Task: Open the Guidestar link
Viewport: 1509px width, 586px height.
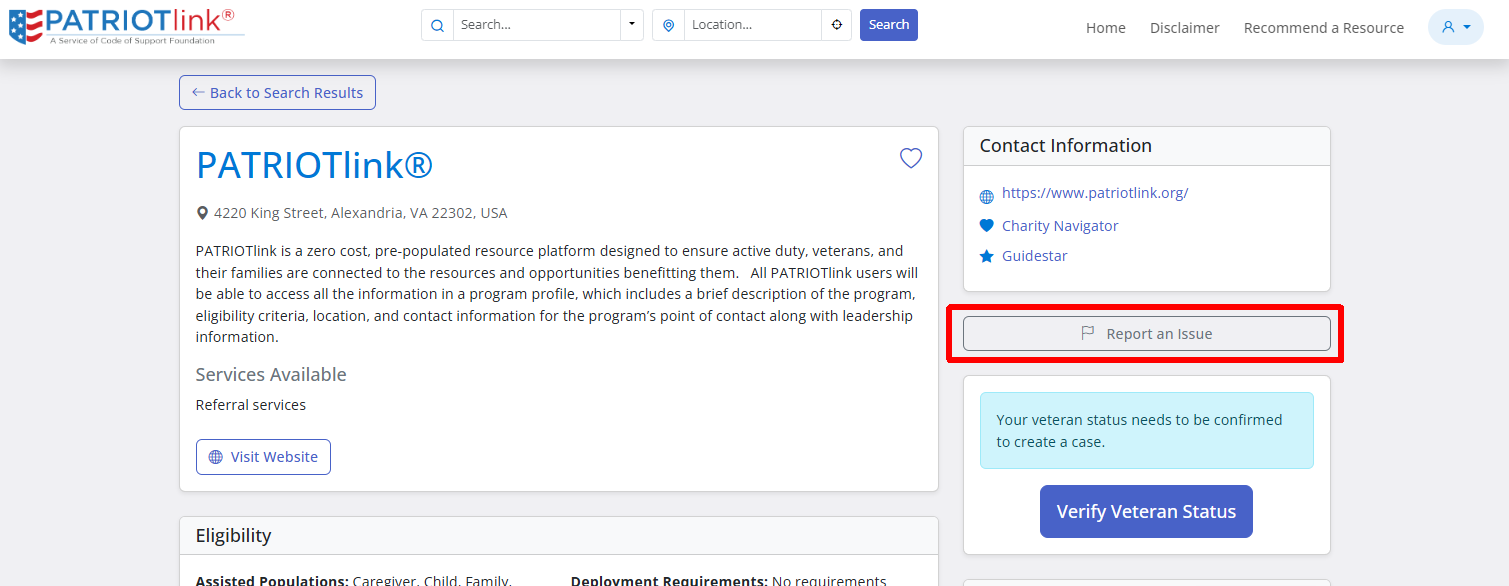Action: [x=1035, y=256]
